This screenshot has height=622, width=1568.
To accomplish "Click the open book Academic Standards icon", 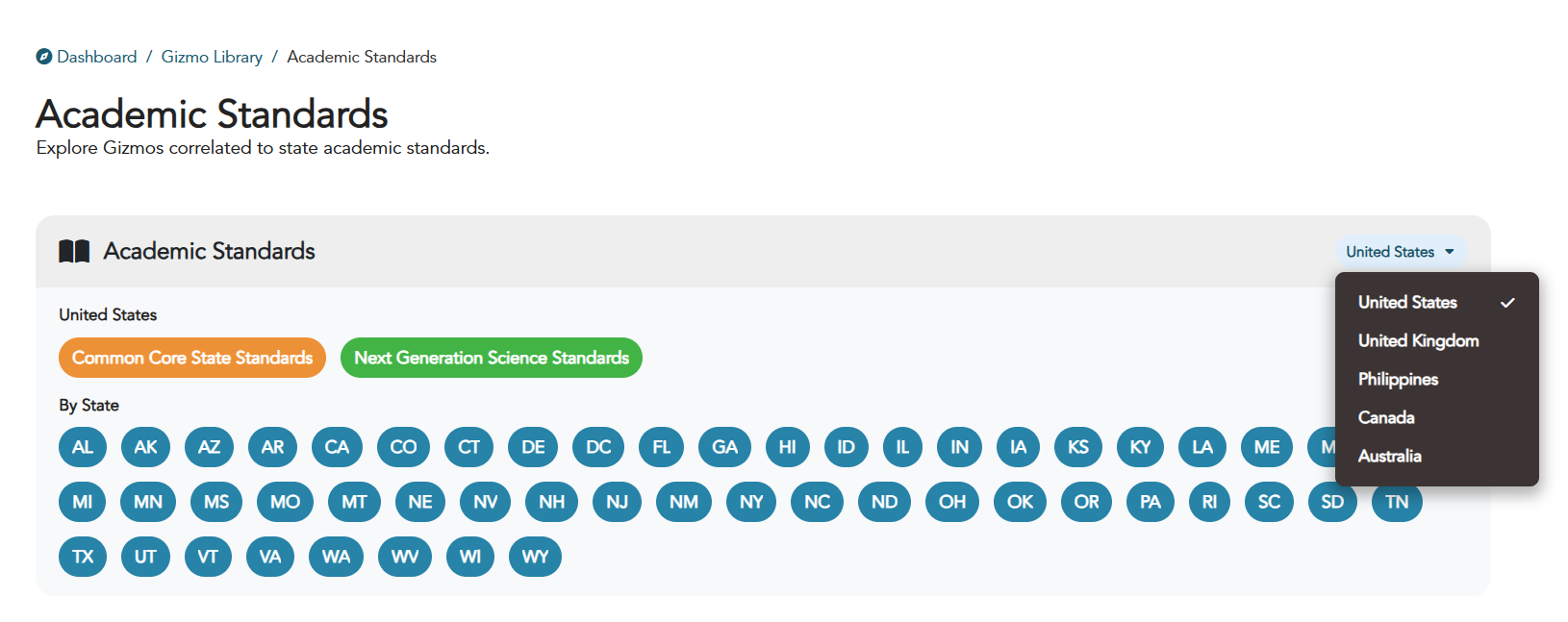I will [74, 252].
